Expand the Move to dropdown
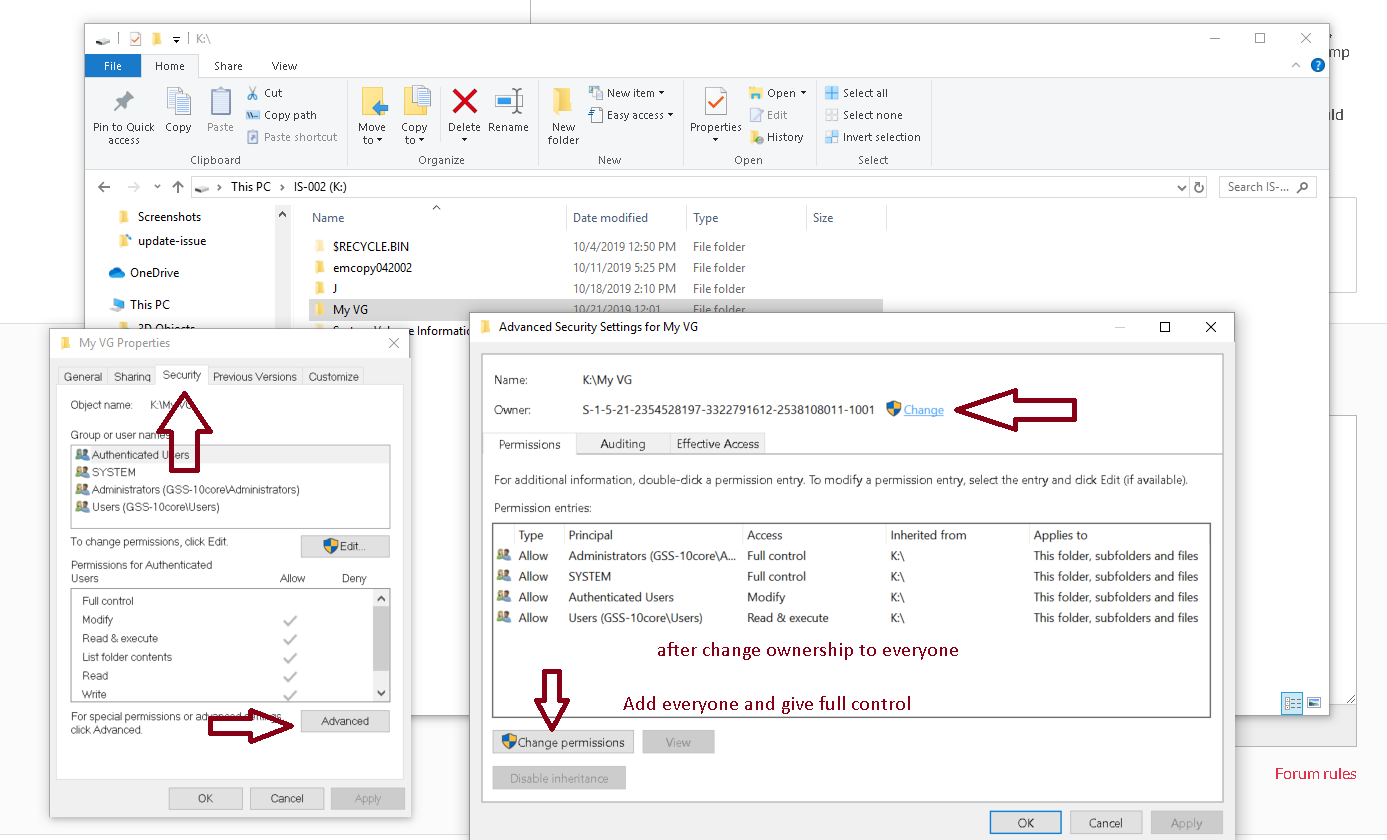 click(x=371, y=140)
